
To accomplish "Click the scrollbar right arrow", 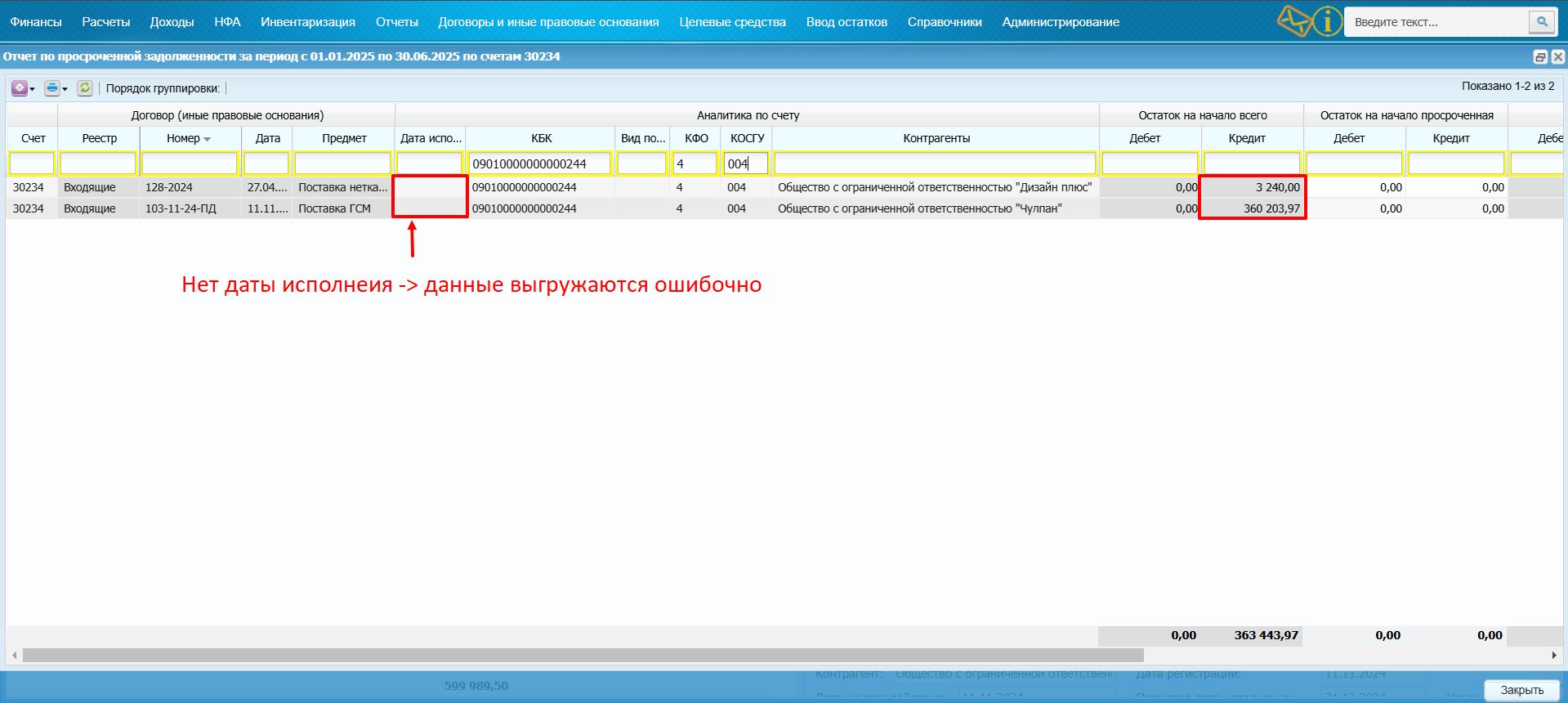I will (x=1553, y=655).
